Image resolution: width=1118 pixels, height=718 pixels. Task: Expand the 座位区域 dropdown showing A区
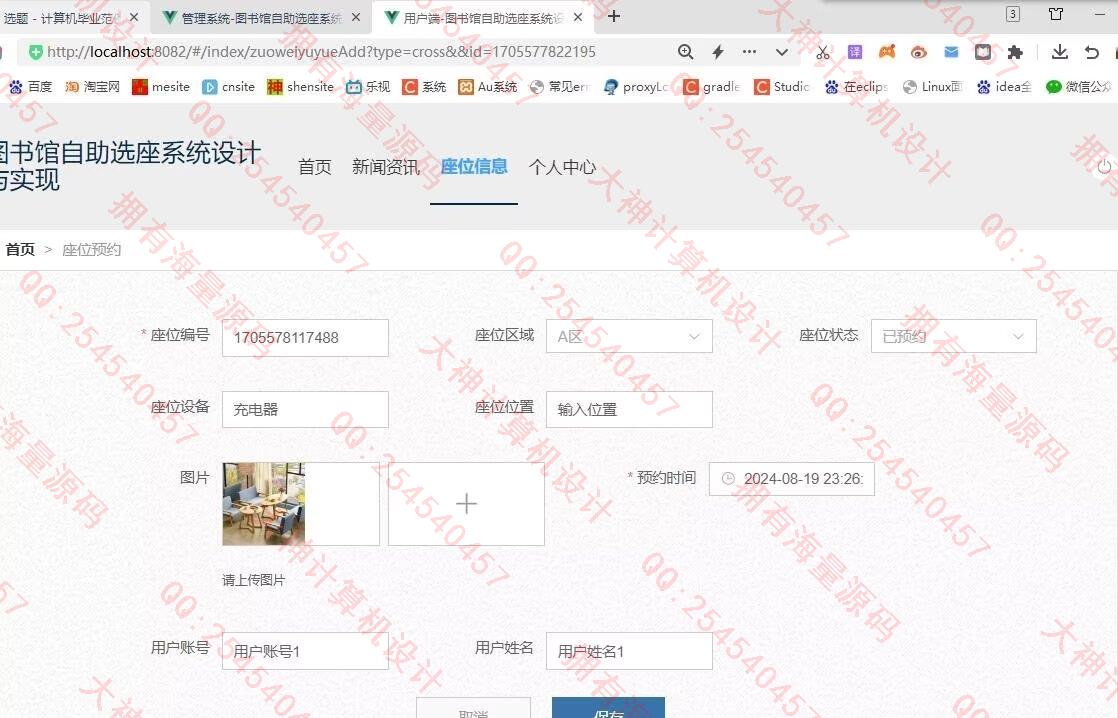(629, 337)
